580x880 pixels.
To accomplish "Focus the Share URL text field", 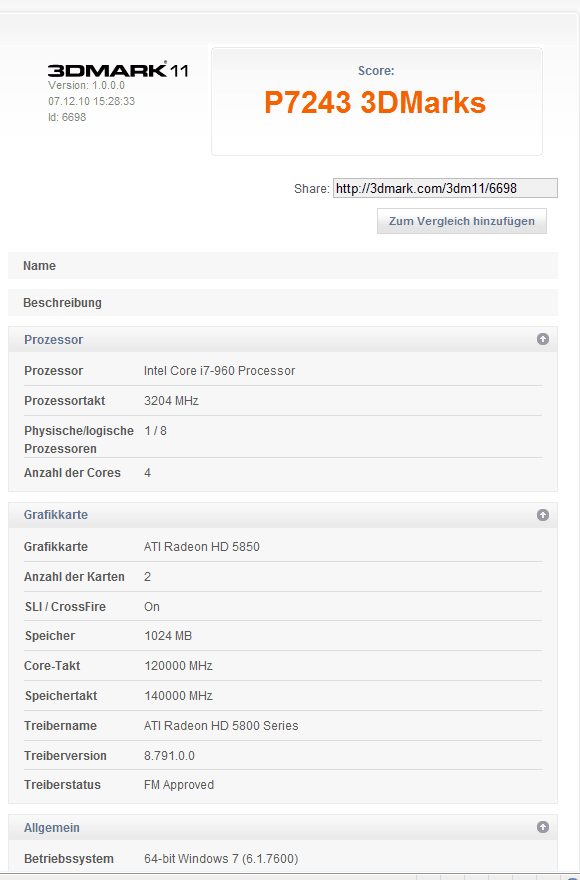I will coord(445,188).
